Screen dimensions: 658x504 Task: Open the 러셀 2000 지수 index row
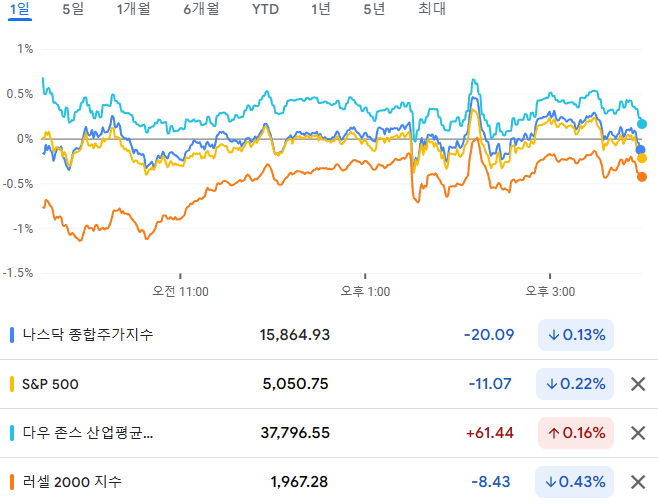coord(329,482)
